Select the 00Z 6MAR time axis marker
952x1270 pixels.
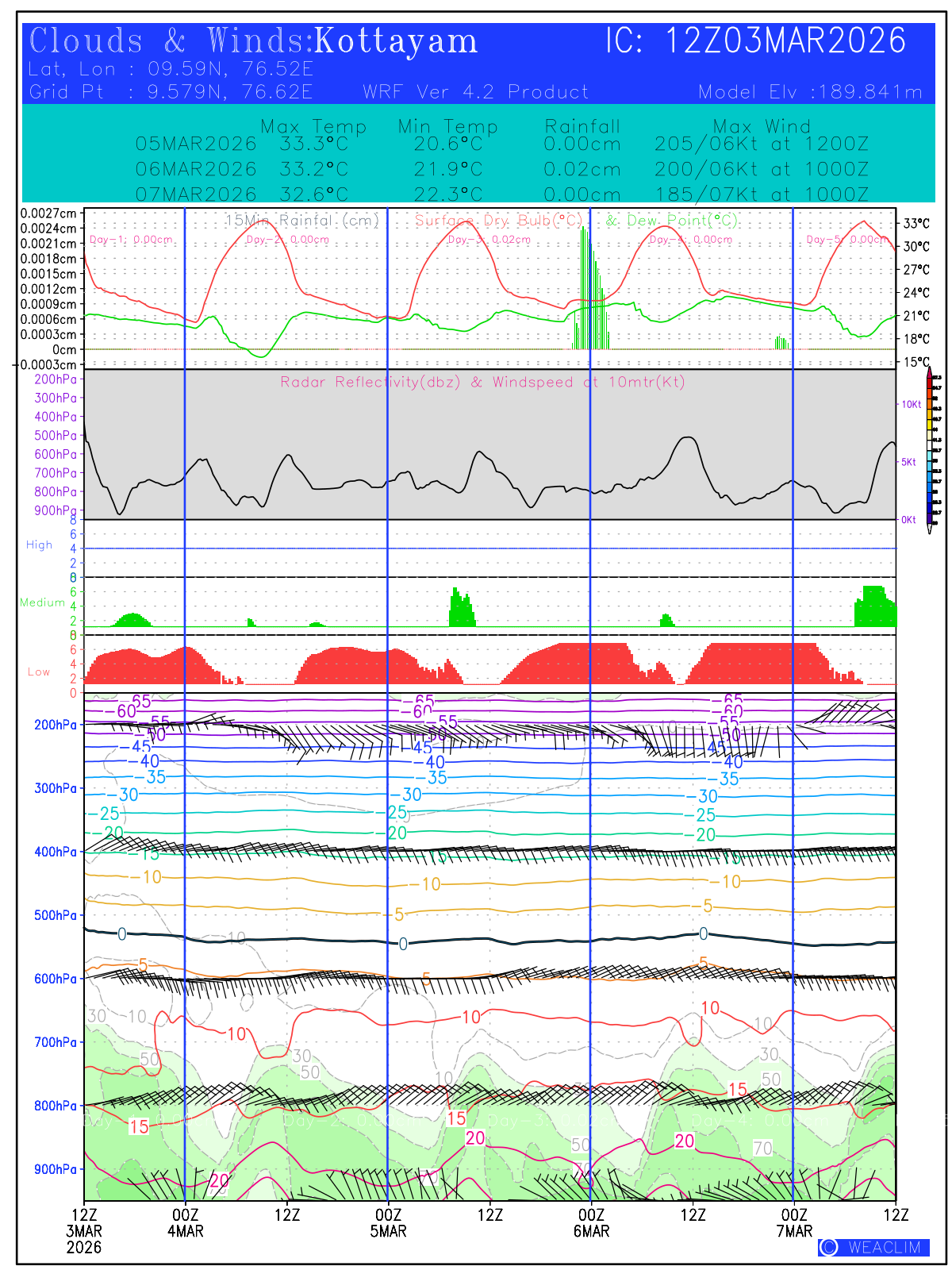tap(591, 1222)
